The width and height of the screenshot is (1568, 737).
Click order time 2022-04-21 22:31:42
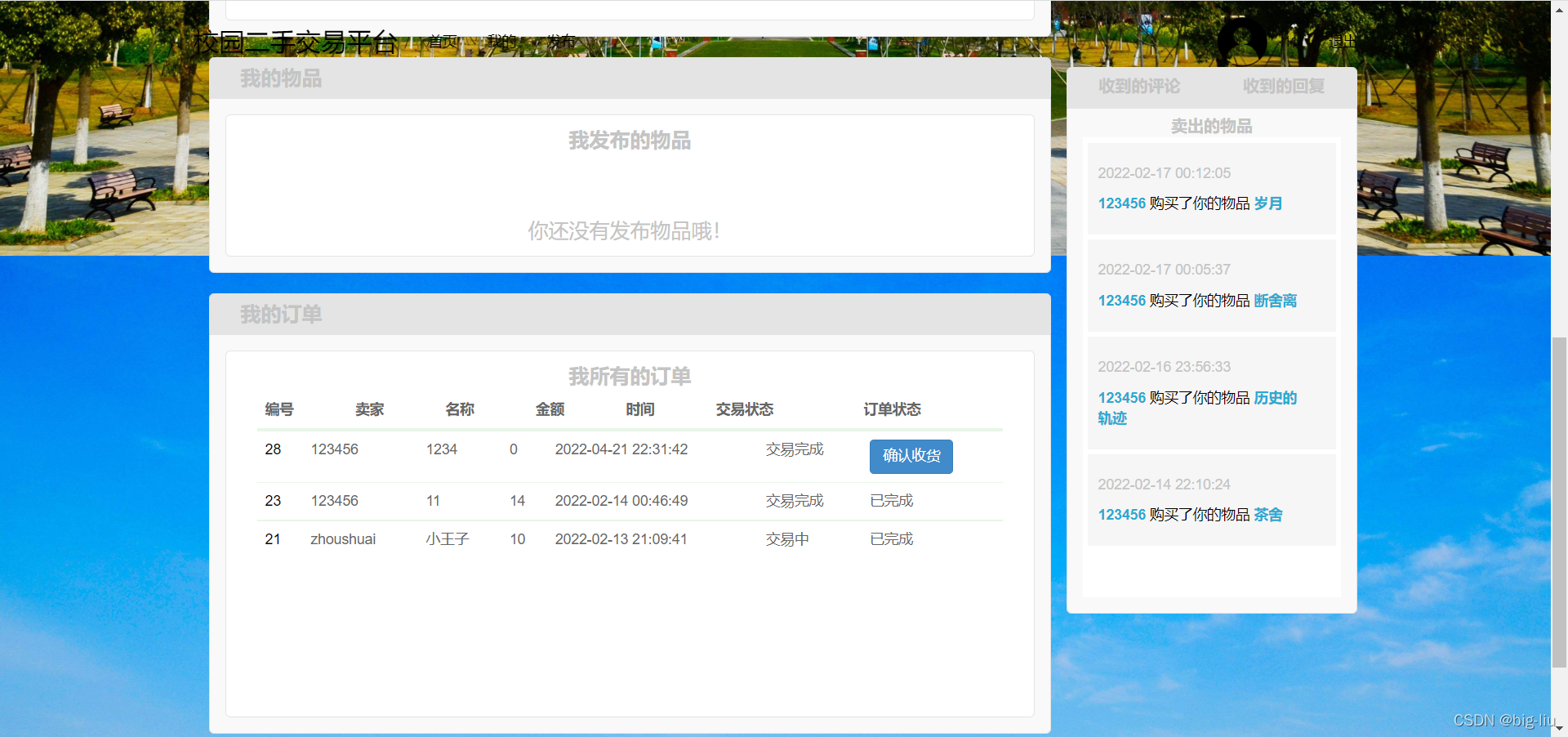(x=621, y=449)
